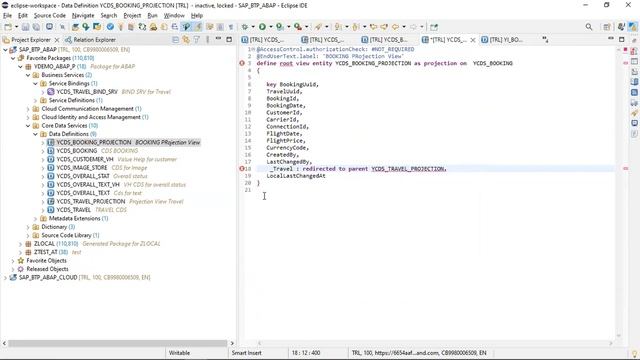The height and width of the screenshot is (360, 640).
Task: Click the magnifier search icon top right
Action: 589,27
